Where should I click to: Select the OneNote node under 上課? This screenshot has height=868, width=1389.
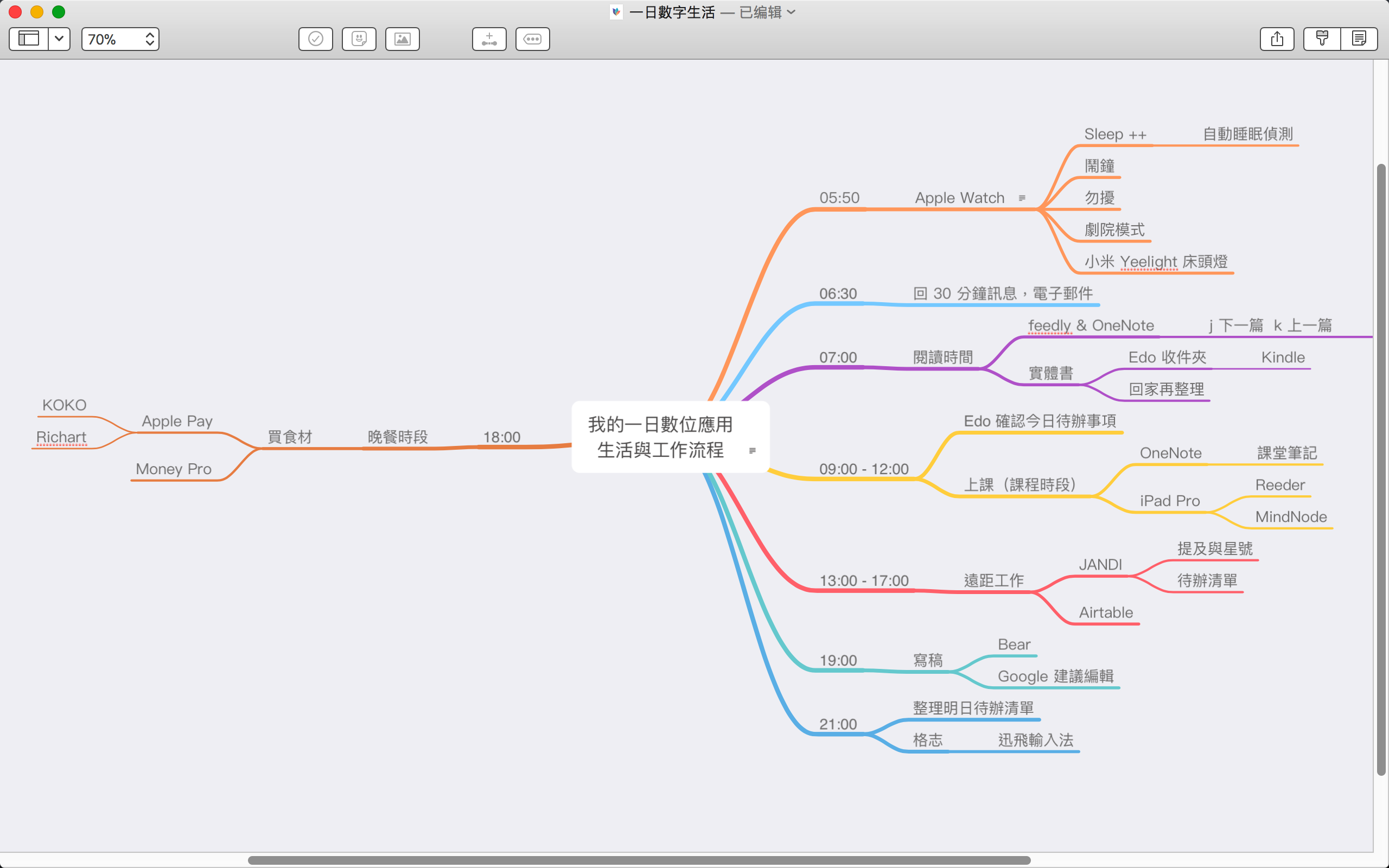point(1171,454)
